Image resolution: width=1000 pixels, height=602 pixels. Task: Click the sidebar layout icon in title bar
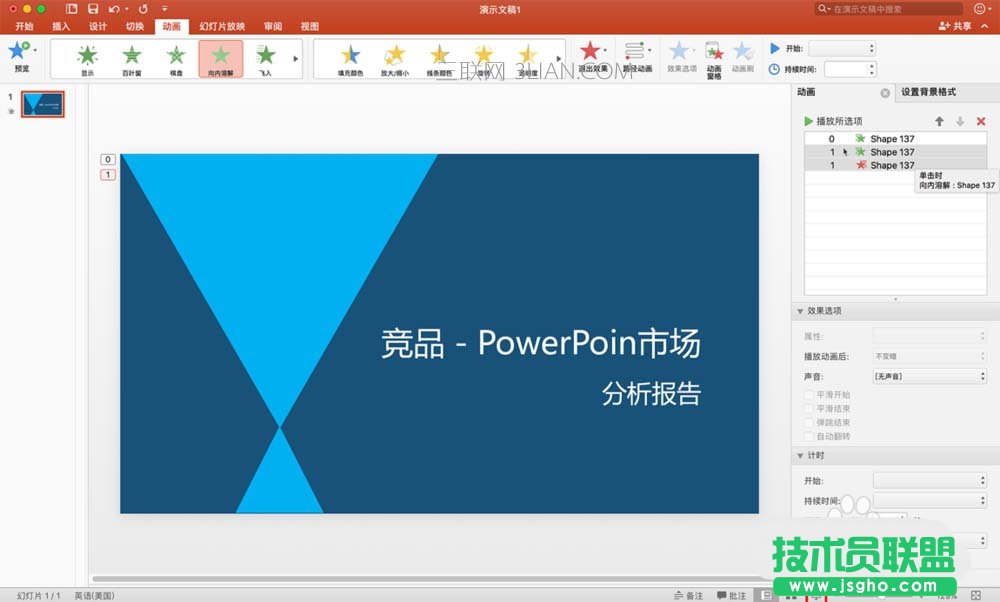(71, 9)
